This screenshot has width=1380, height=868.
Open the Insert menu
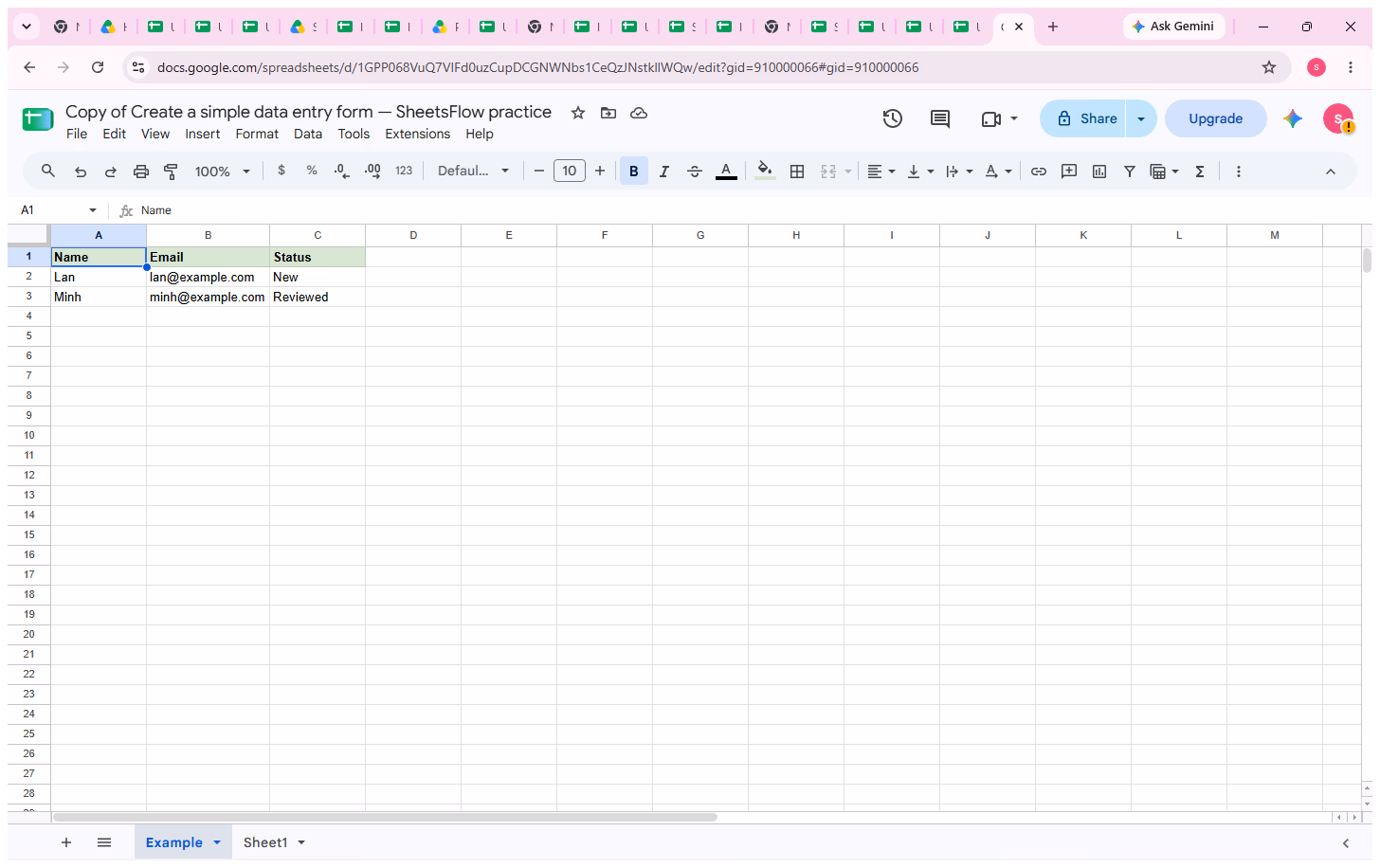(x=202, y=134)
